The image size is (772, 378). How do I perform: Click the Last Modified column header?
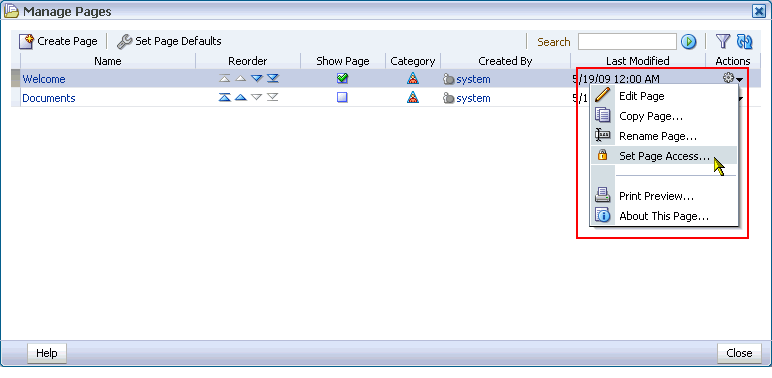(638, 61)
